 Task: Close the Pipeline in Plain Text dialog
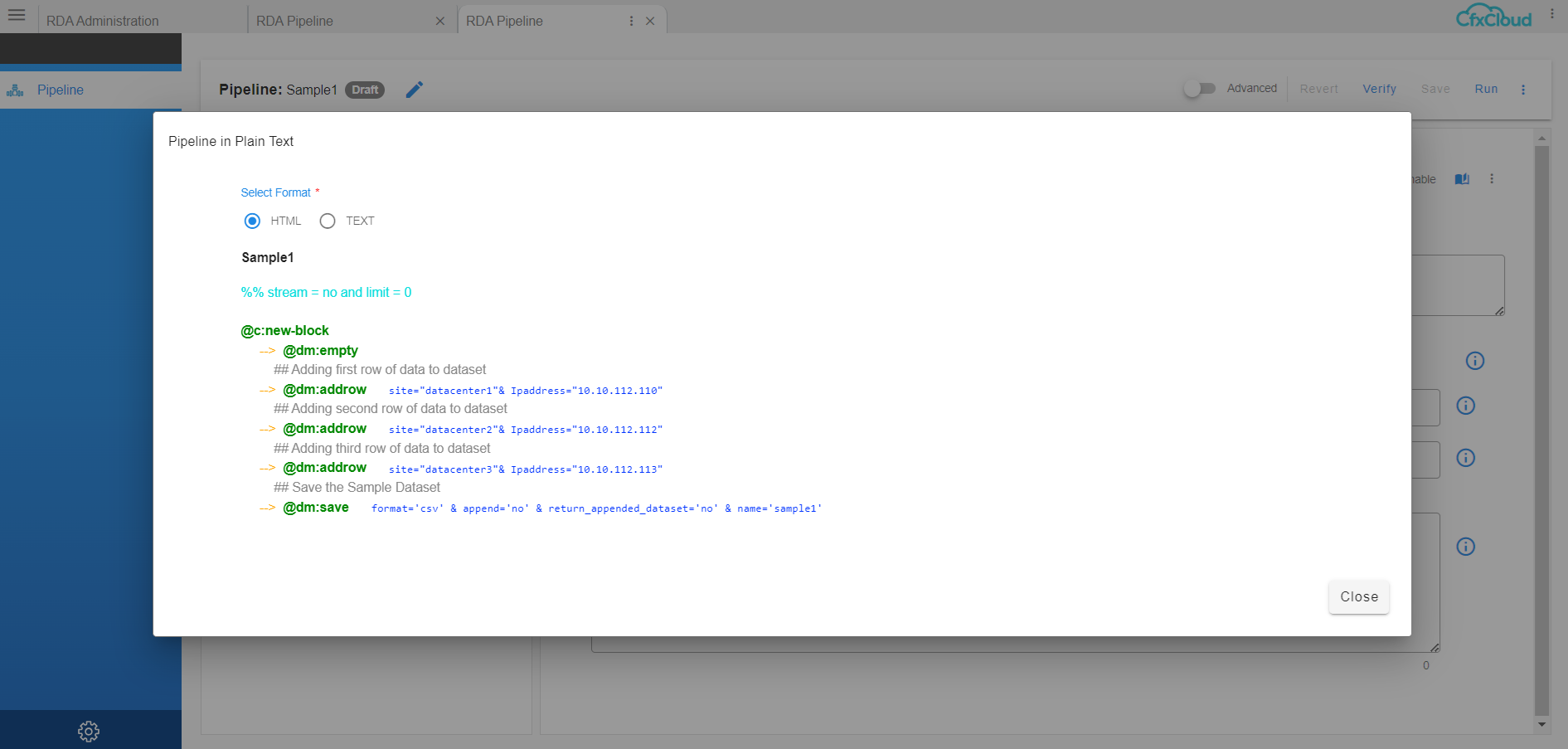(1358, 596)
